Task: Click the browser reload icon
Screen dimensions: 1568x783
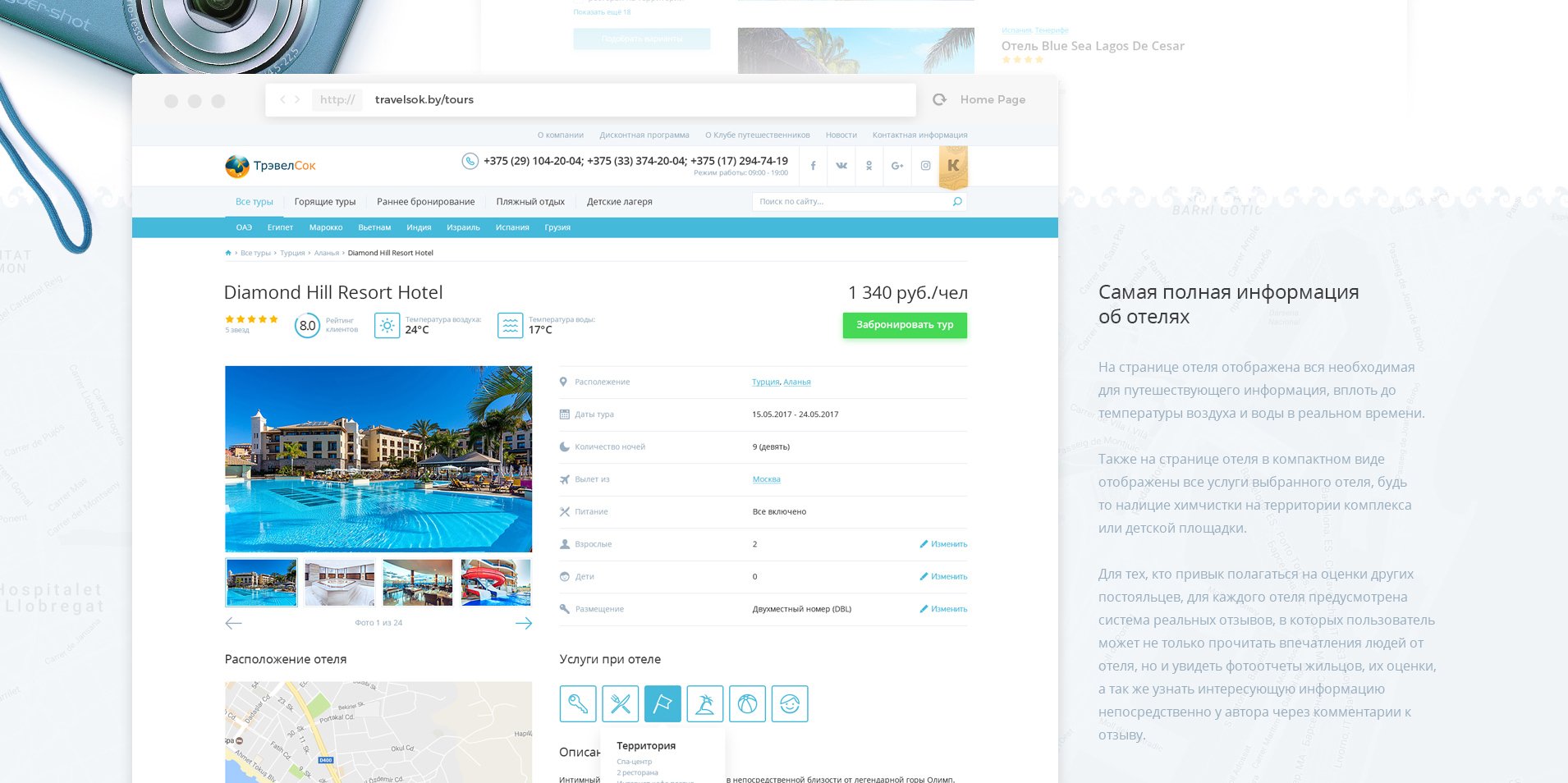Action: pos(939,100)
